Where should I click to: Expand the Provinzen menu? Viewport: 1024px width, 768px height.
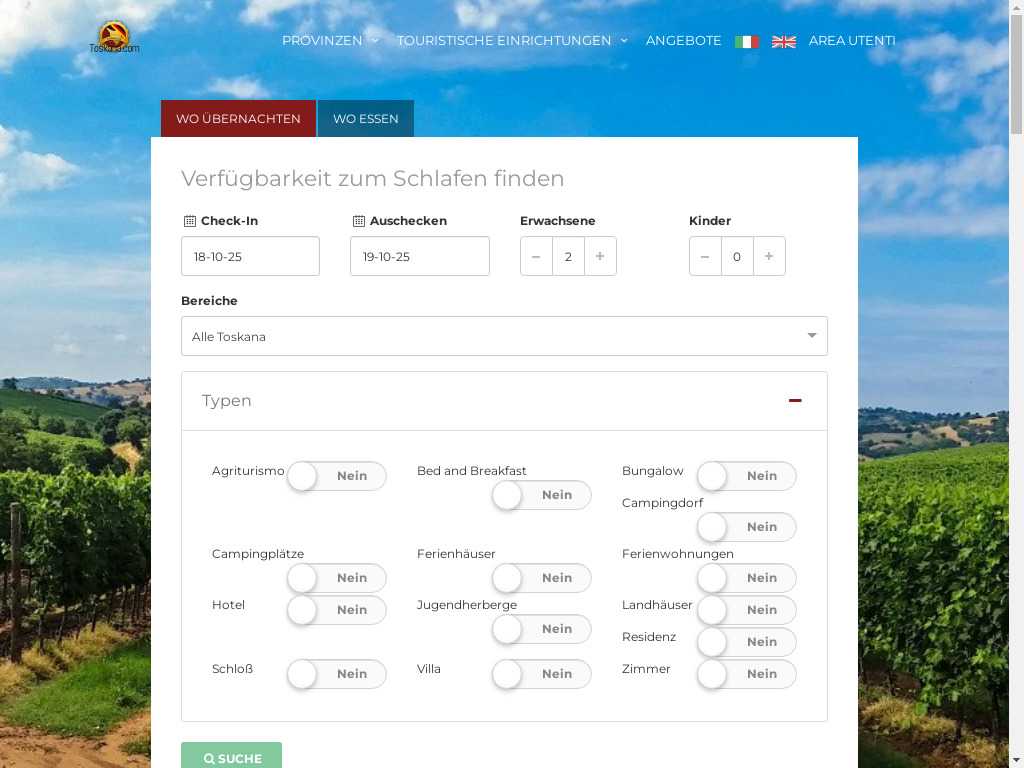(x=330, y=41)
